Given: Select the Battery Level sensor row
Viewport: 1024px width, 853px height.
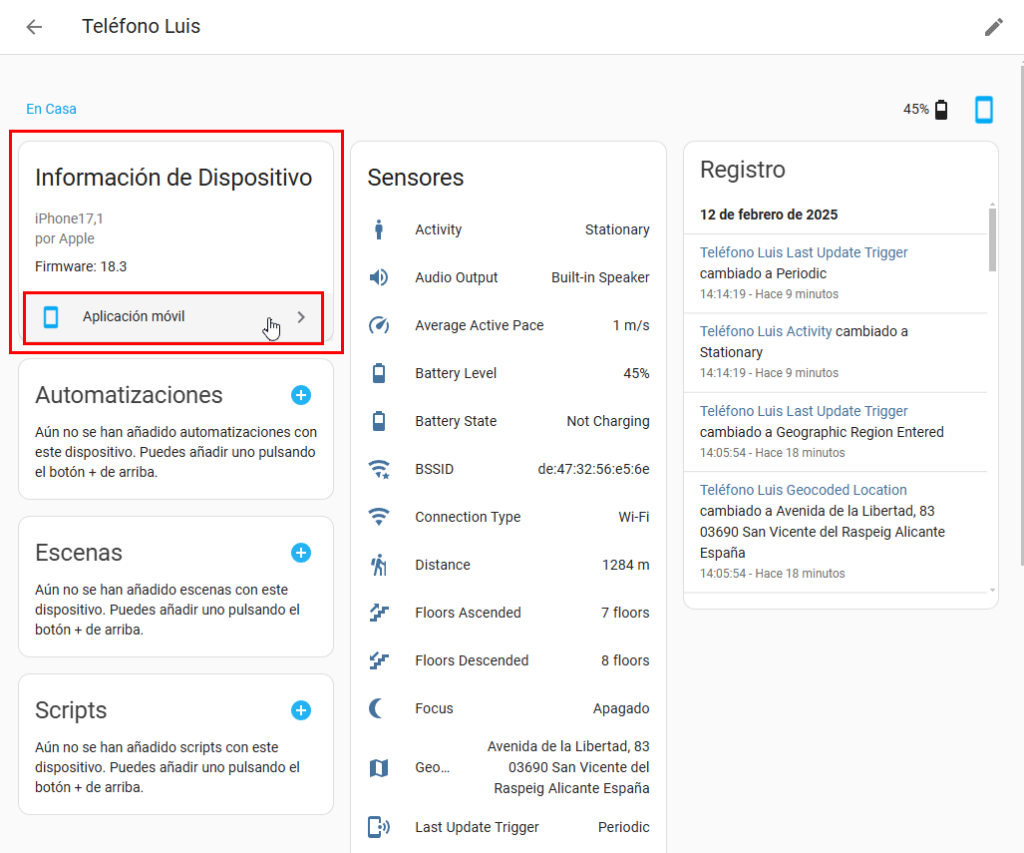Looking at the screenshot, I should tap(508, 374).
